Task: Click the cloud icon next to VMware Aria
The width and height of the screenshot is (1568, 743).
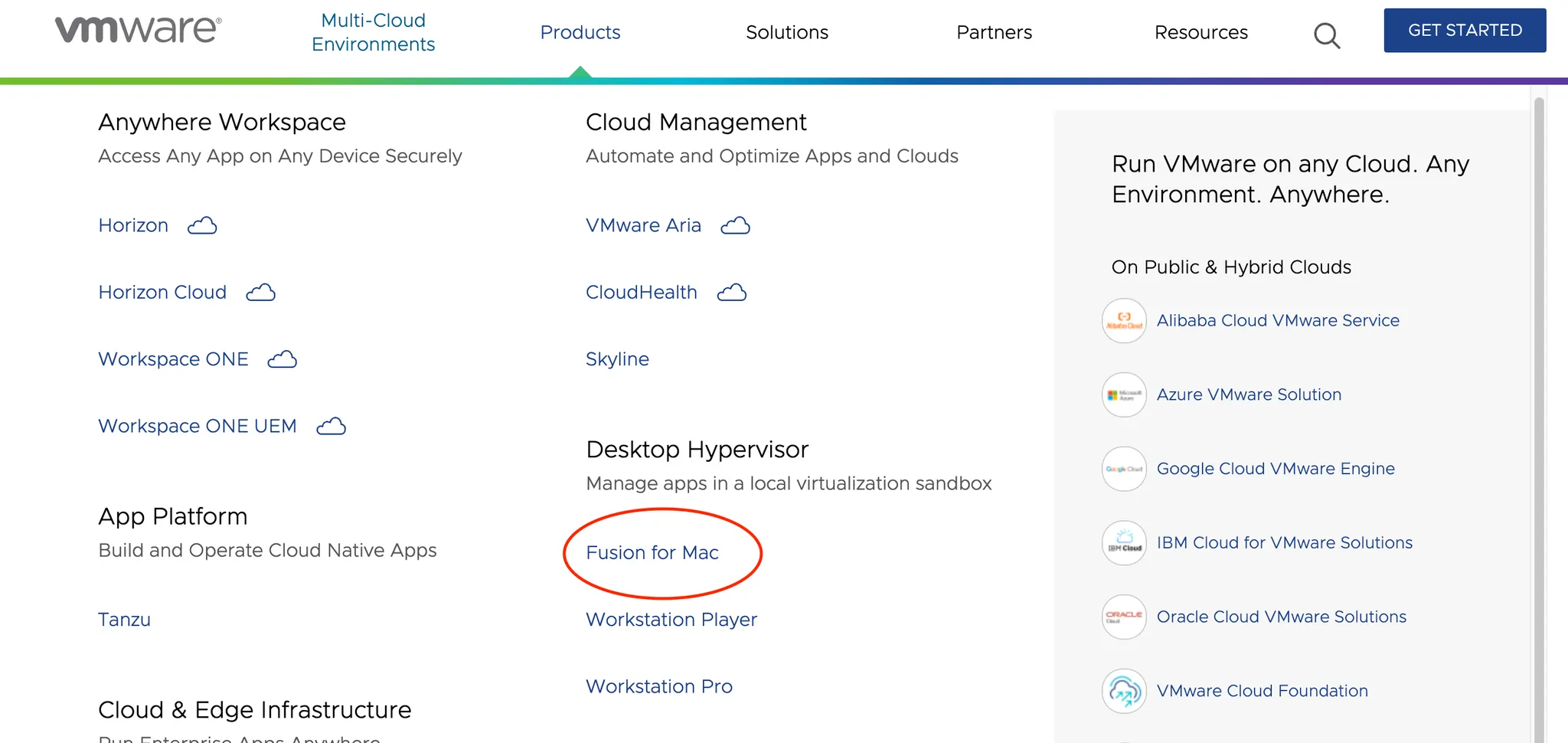Action: click(735, 226)
